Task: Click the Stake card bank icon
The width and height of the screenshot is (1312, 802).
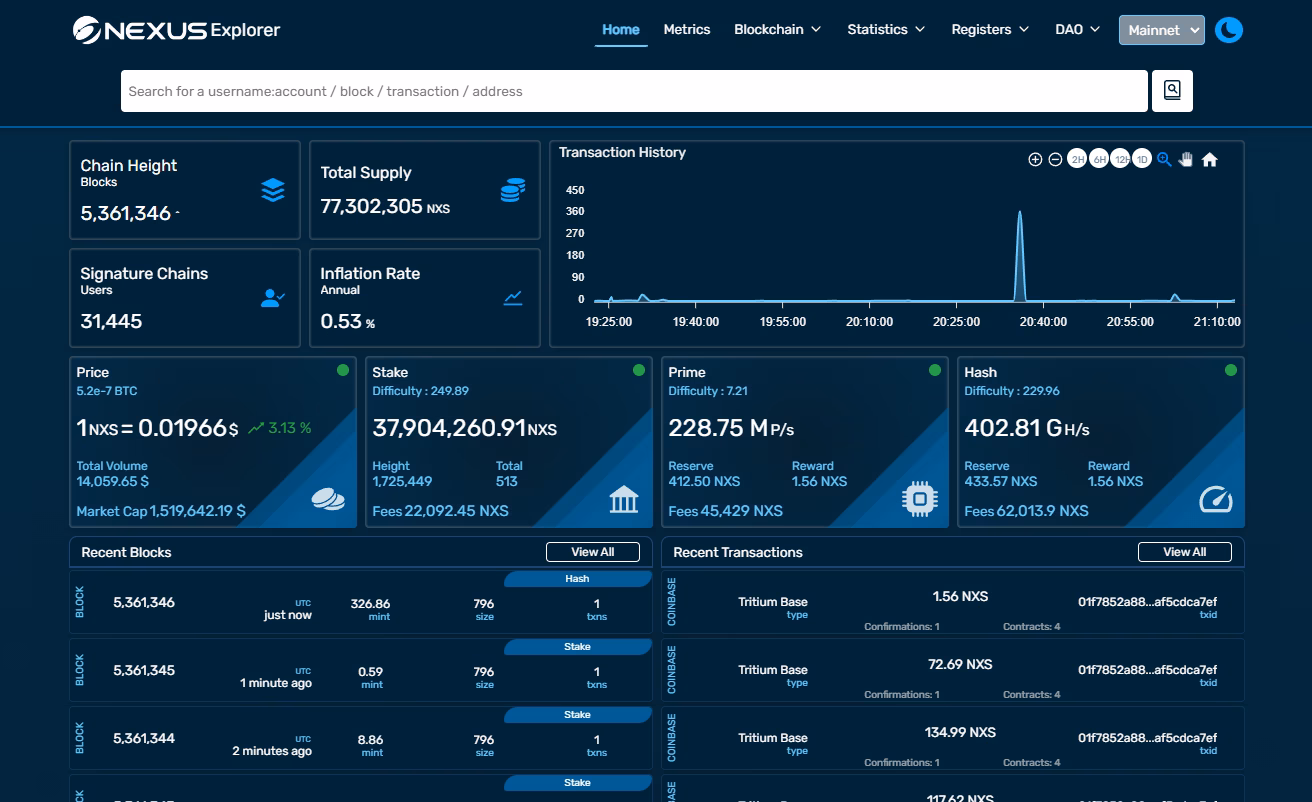Action: [623, 499]
